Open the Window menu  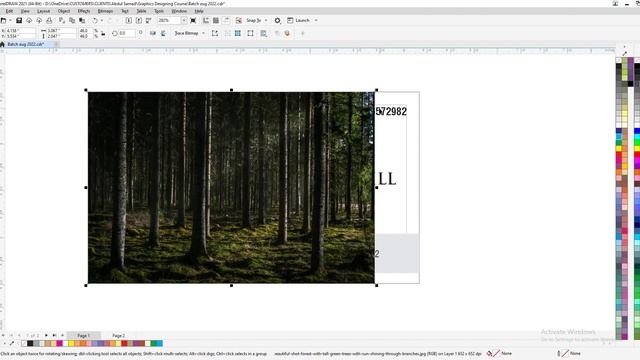(179, 11)
